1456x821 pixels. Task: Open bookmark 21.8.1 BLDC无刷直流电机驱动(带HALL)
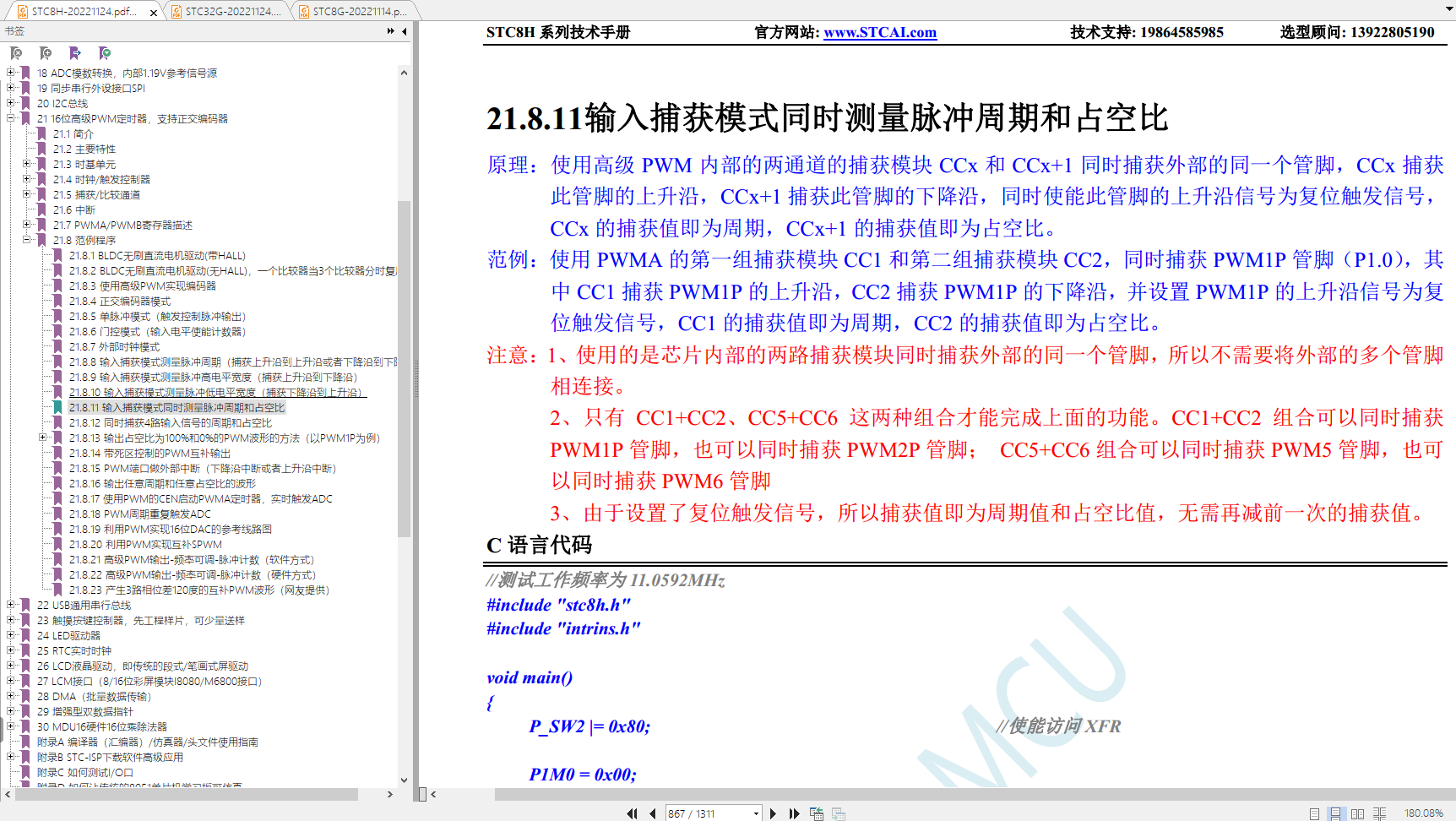157,256
